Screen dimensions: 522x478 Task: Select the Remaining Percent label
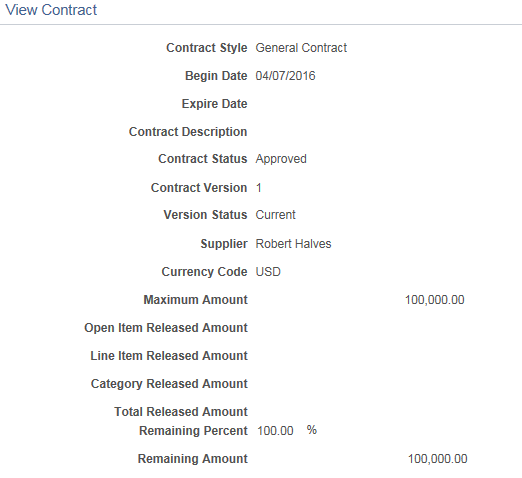point(193,431)
